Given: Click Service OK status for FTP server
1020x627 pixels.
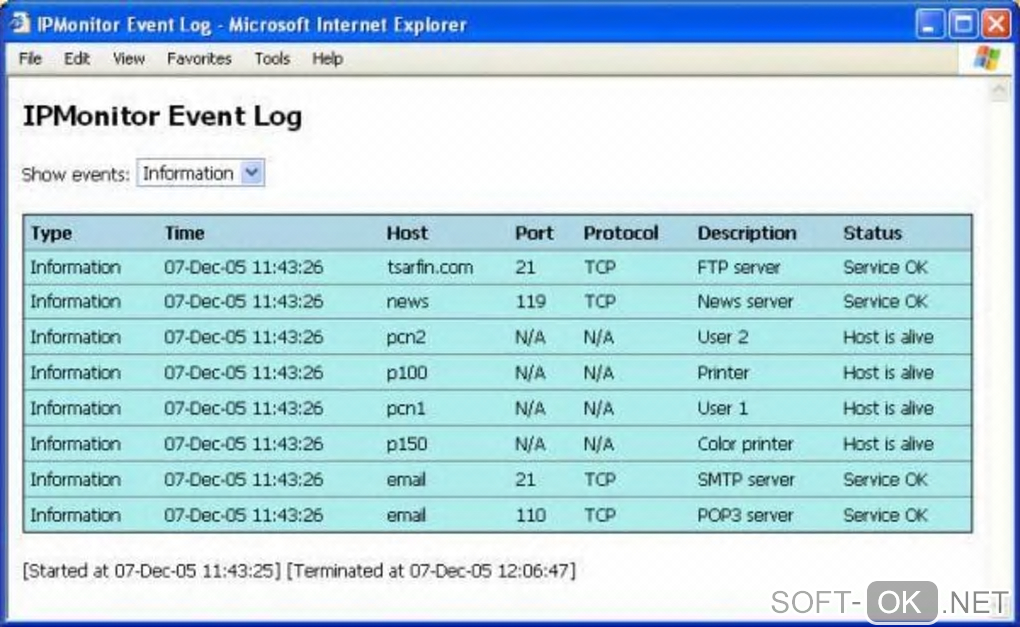Looking at the screenshot, I should (x=885, y=267).
